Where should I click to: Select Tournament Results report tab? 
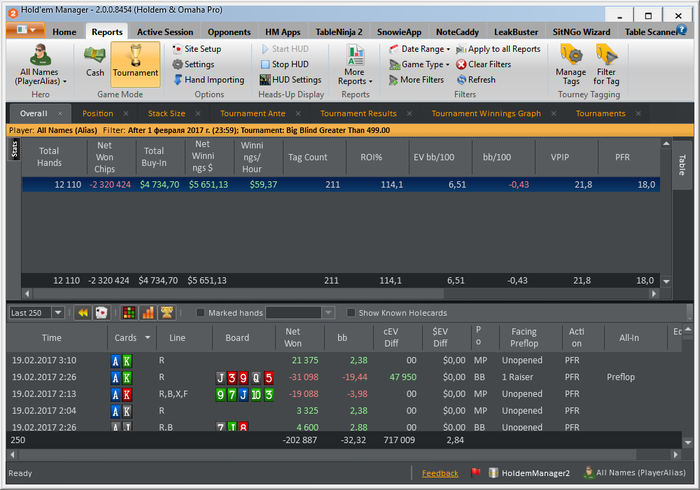(358, 113)
